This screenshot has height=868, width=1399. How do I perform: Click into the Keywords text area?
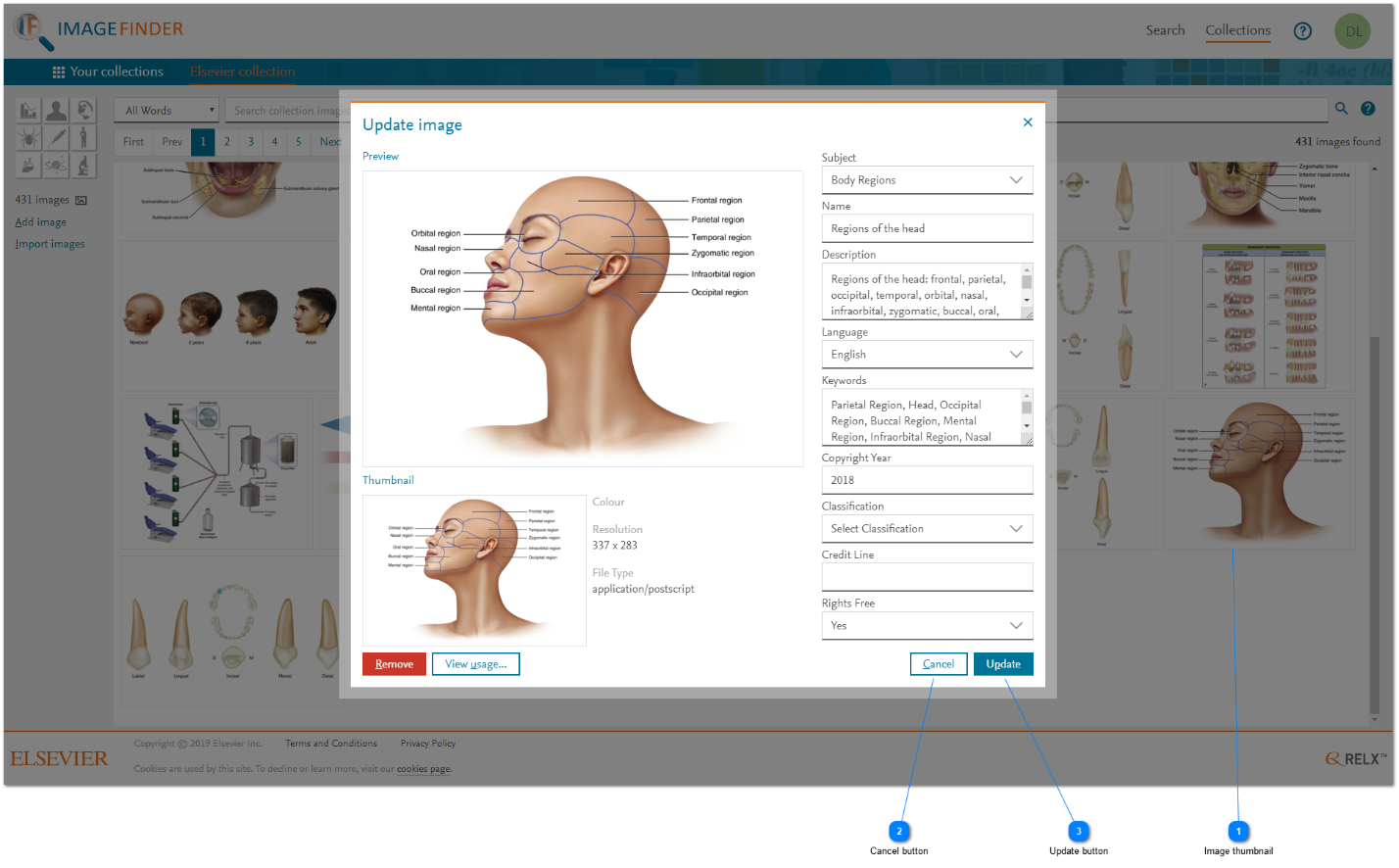click(x=921, y=417)
